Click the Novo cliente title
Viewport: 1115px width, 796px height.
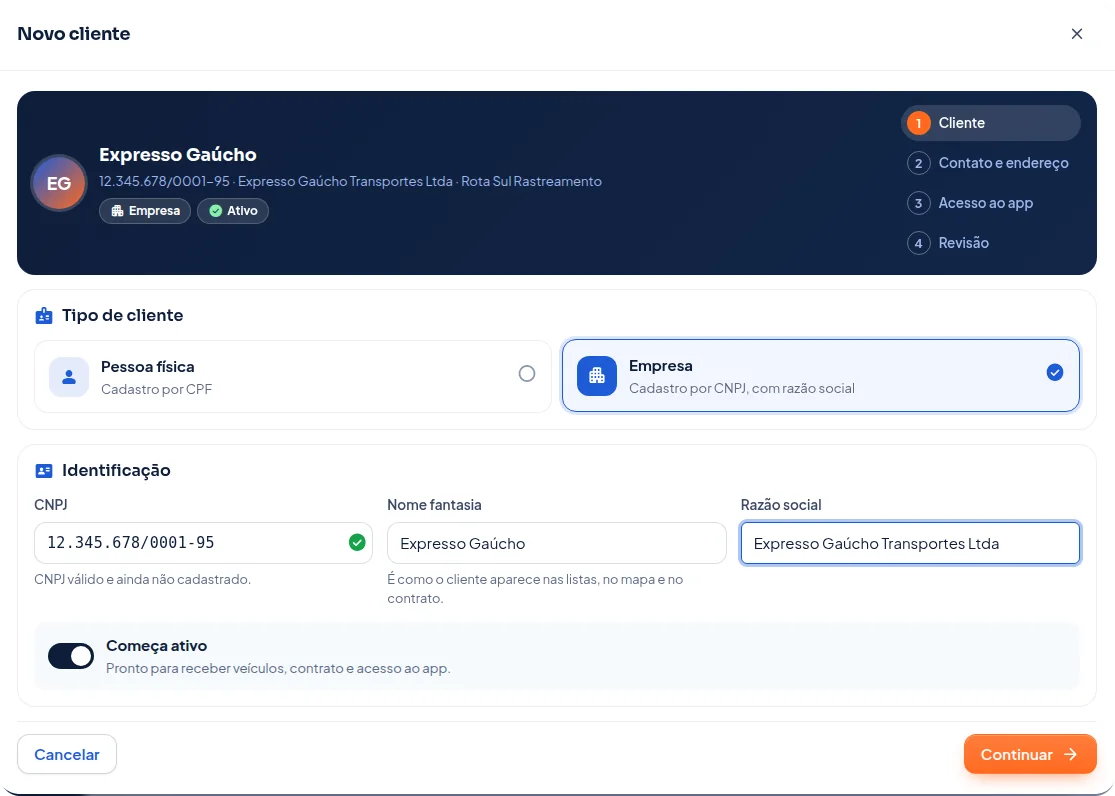tap(74, 33)
